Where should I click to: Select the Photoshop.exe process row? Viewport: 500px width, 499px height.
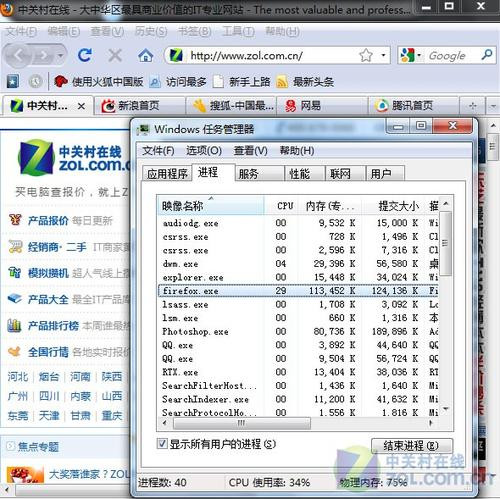pyautogui.click(x=299, y=332)
